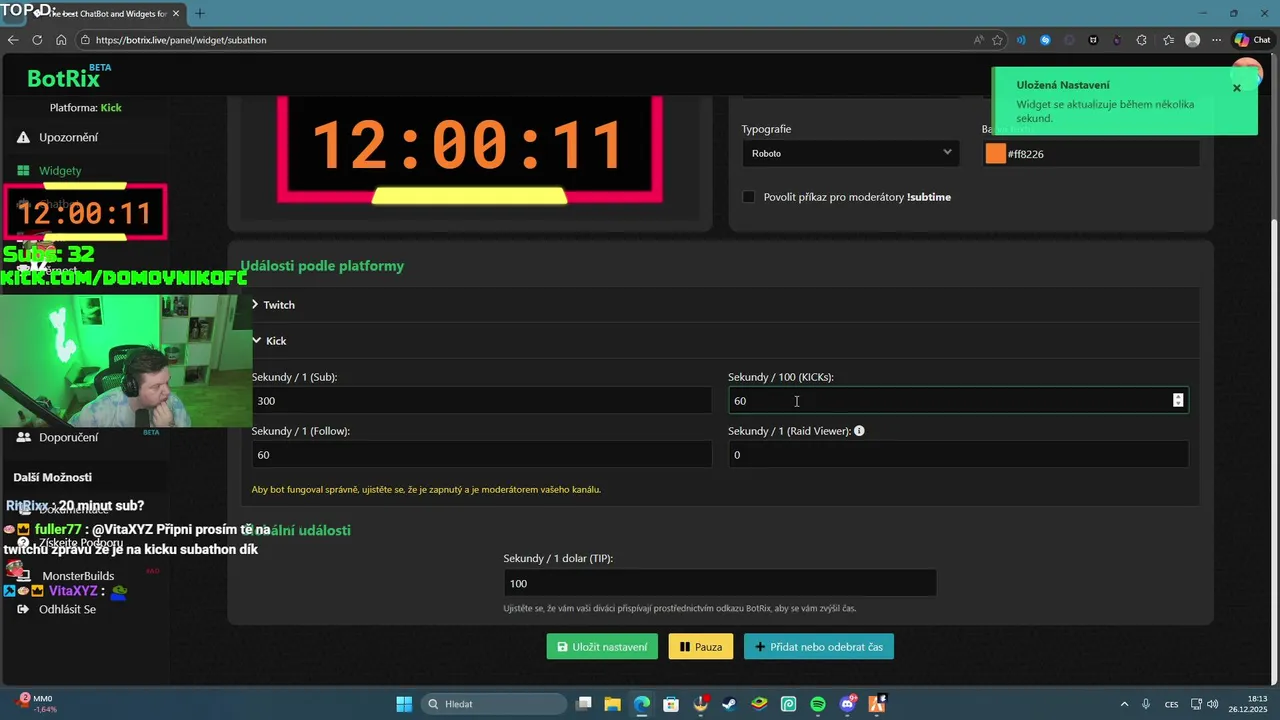The width and height of the screenshot is (1280, 720).
Task: Click the orange #ff8226 color swatch
Action: (x=995, y=154)
